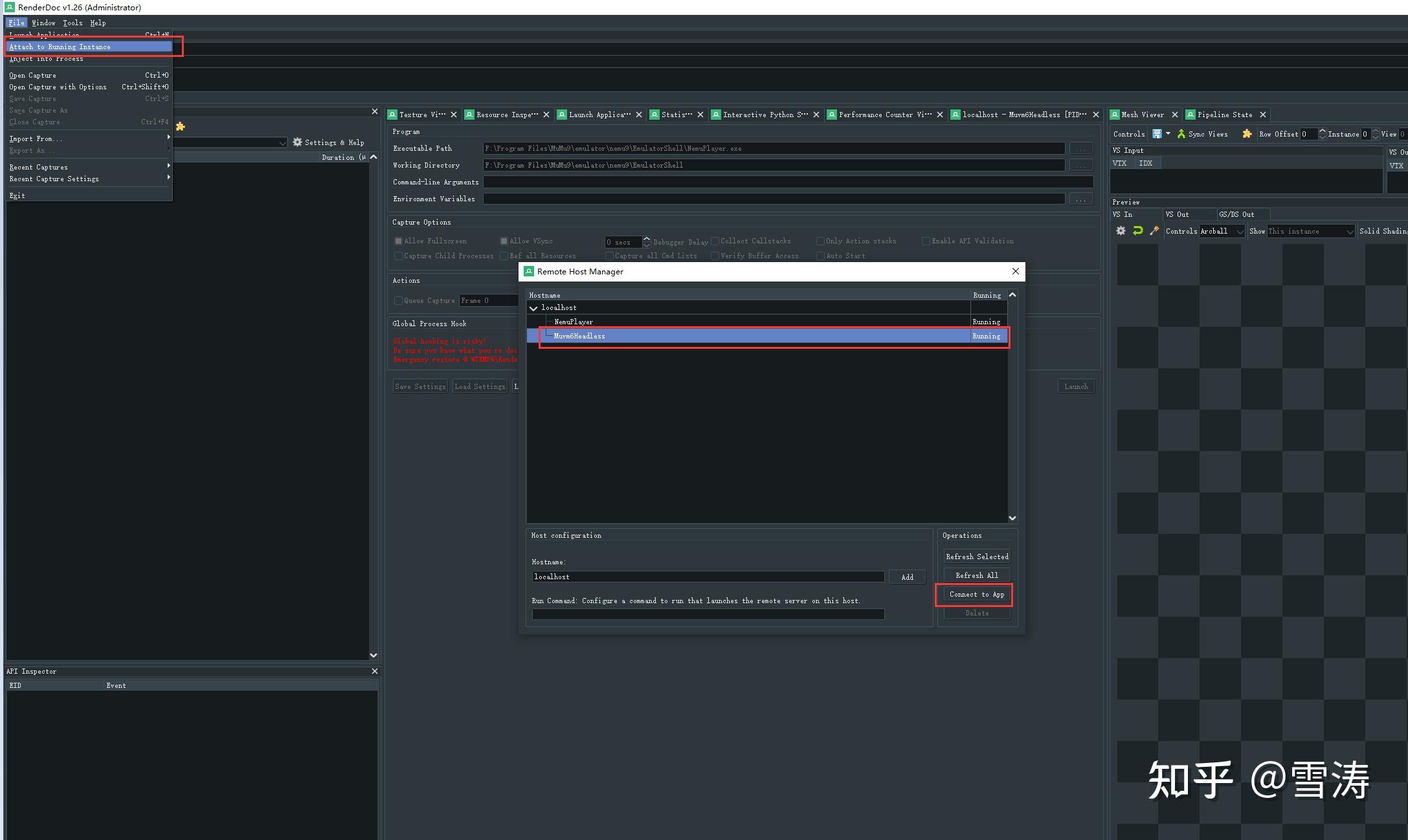The width and height of the screenshot is (1408, 840).
Task: Enable the Collect Callstacks checkbox
Action: tap(715, 241)
